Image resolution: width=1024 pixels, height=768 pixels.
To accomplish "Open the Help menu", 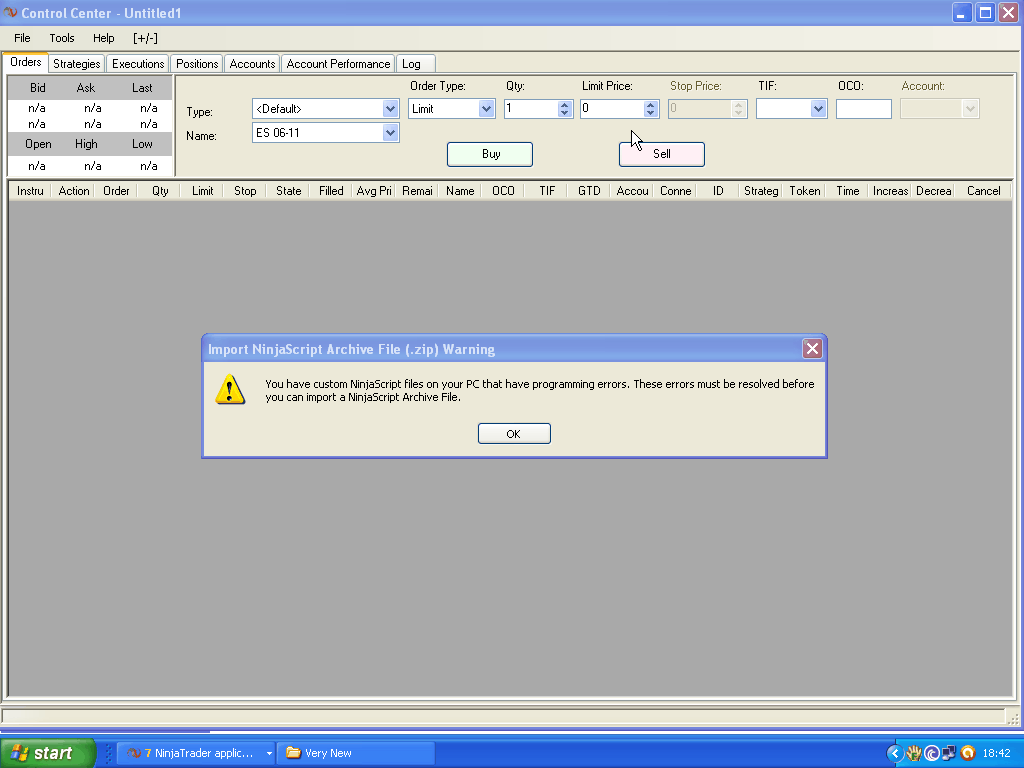I will 103,38.
